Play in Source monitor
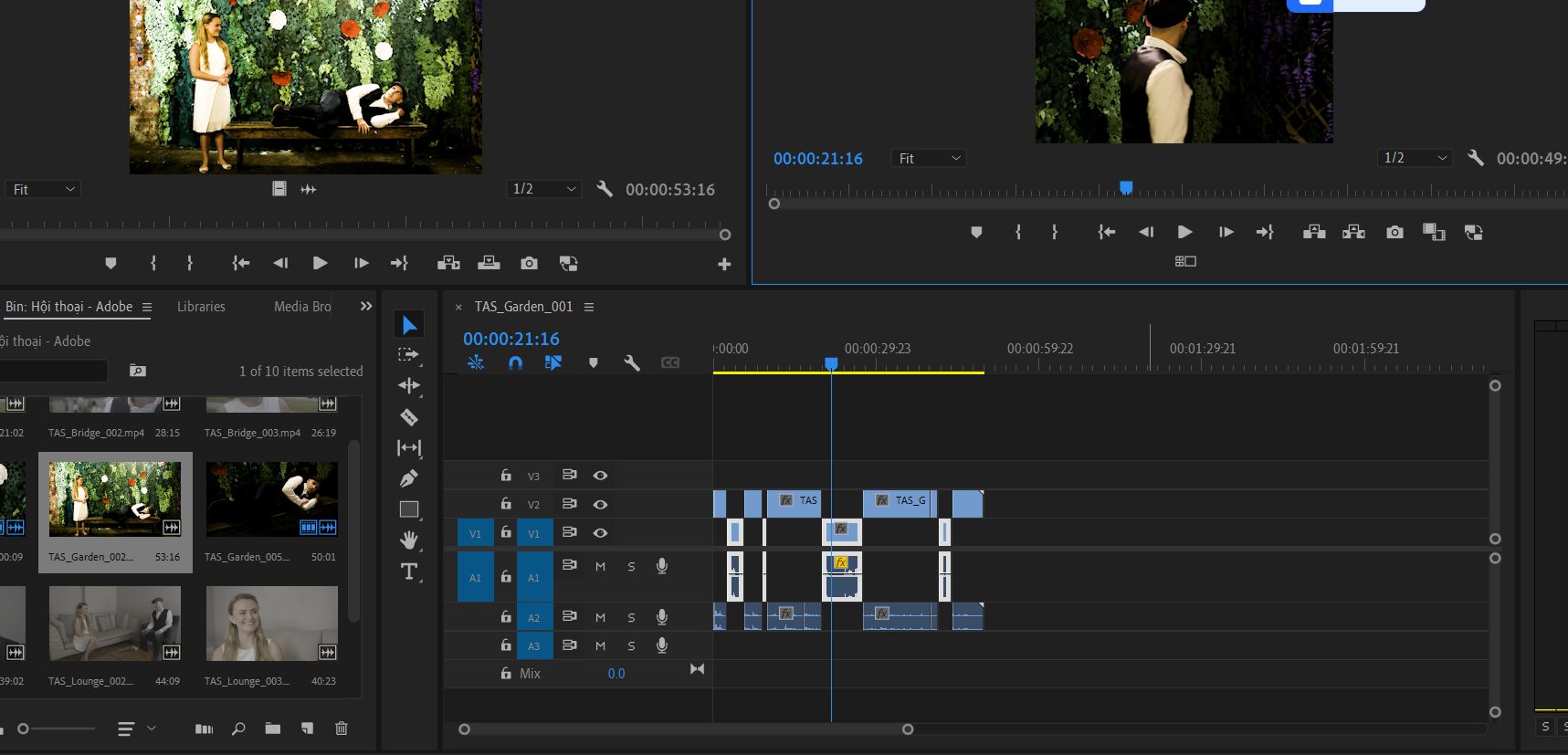1568x755 pixels. 321,263
